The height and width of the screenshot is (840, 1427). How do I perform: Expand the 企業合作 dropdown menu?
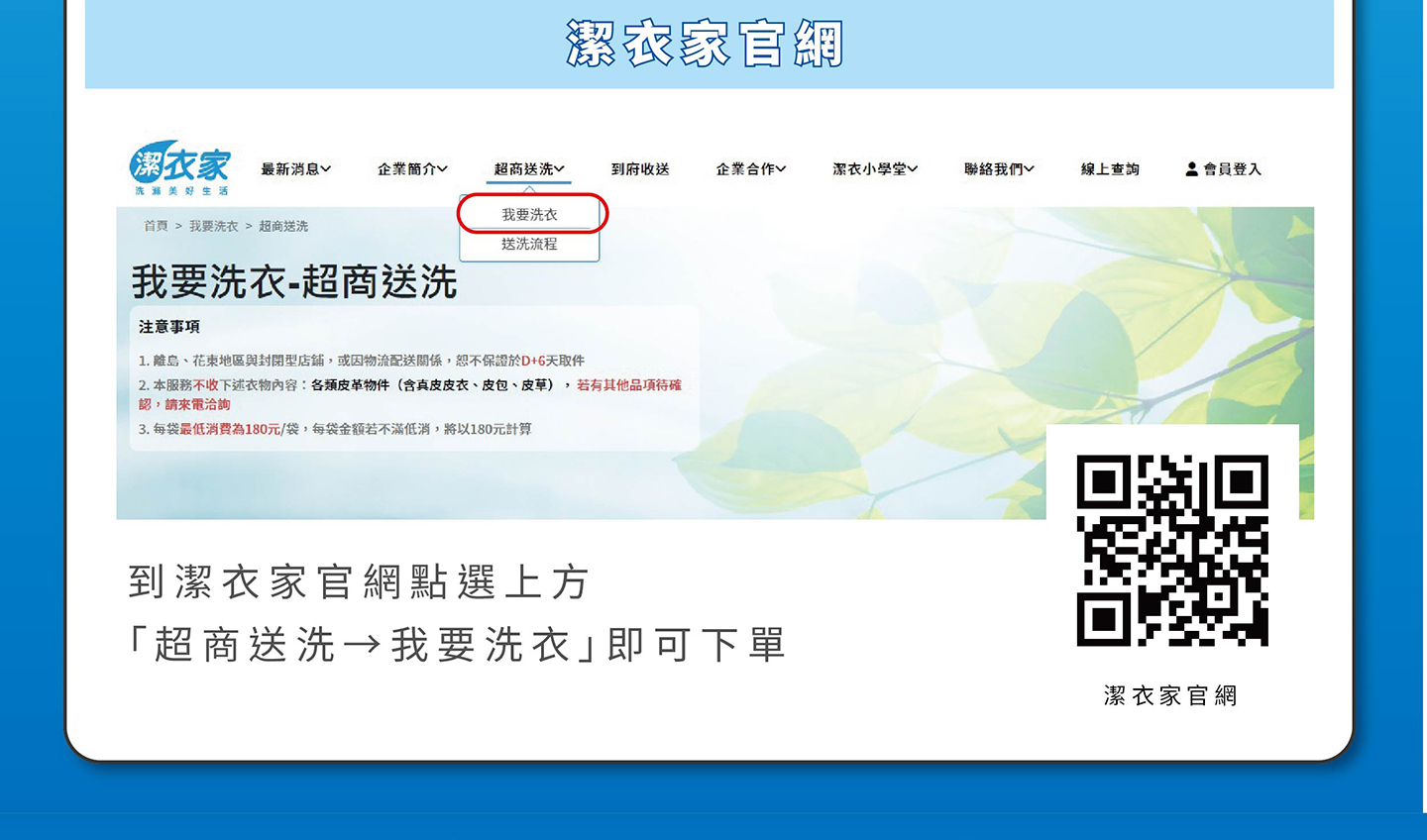click(x=751, y=169)
